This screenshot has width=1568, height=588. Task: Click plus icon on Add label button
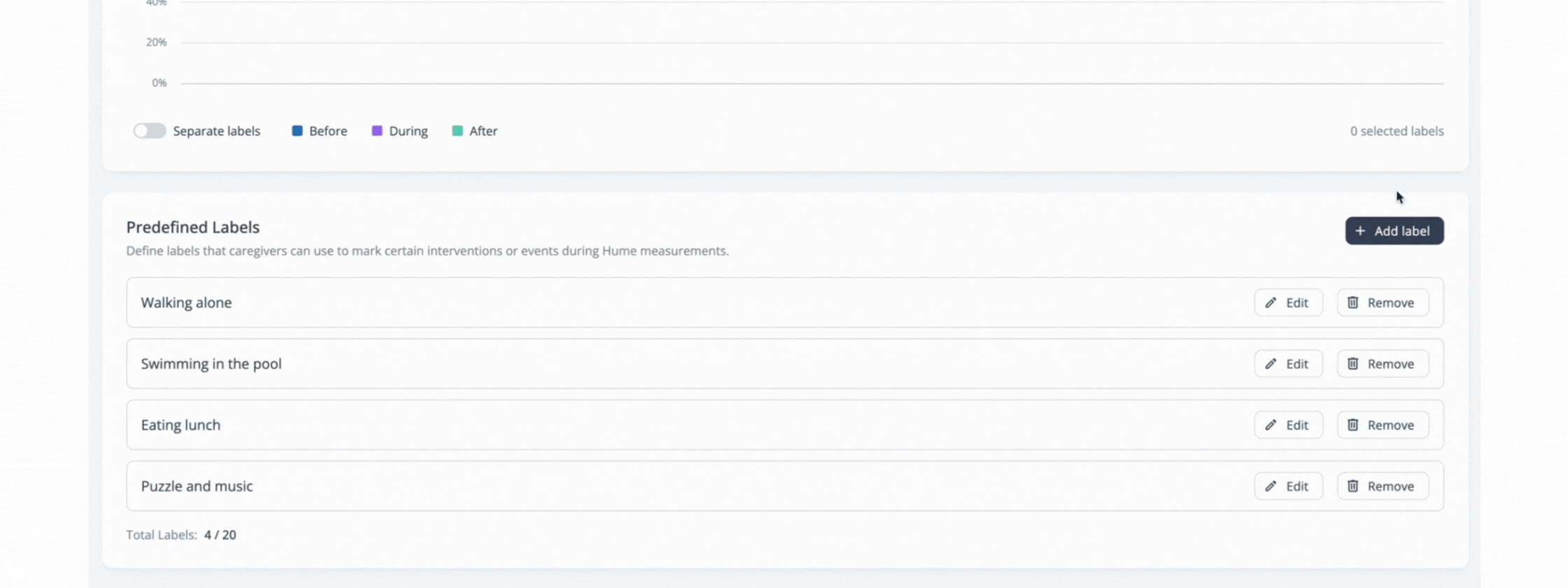pyautogui.click(x=1359, y=231)
